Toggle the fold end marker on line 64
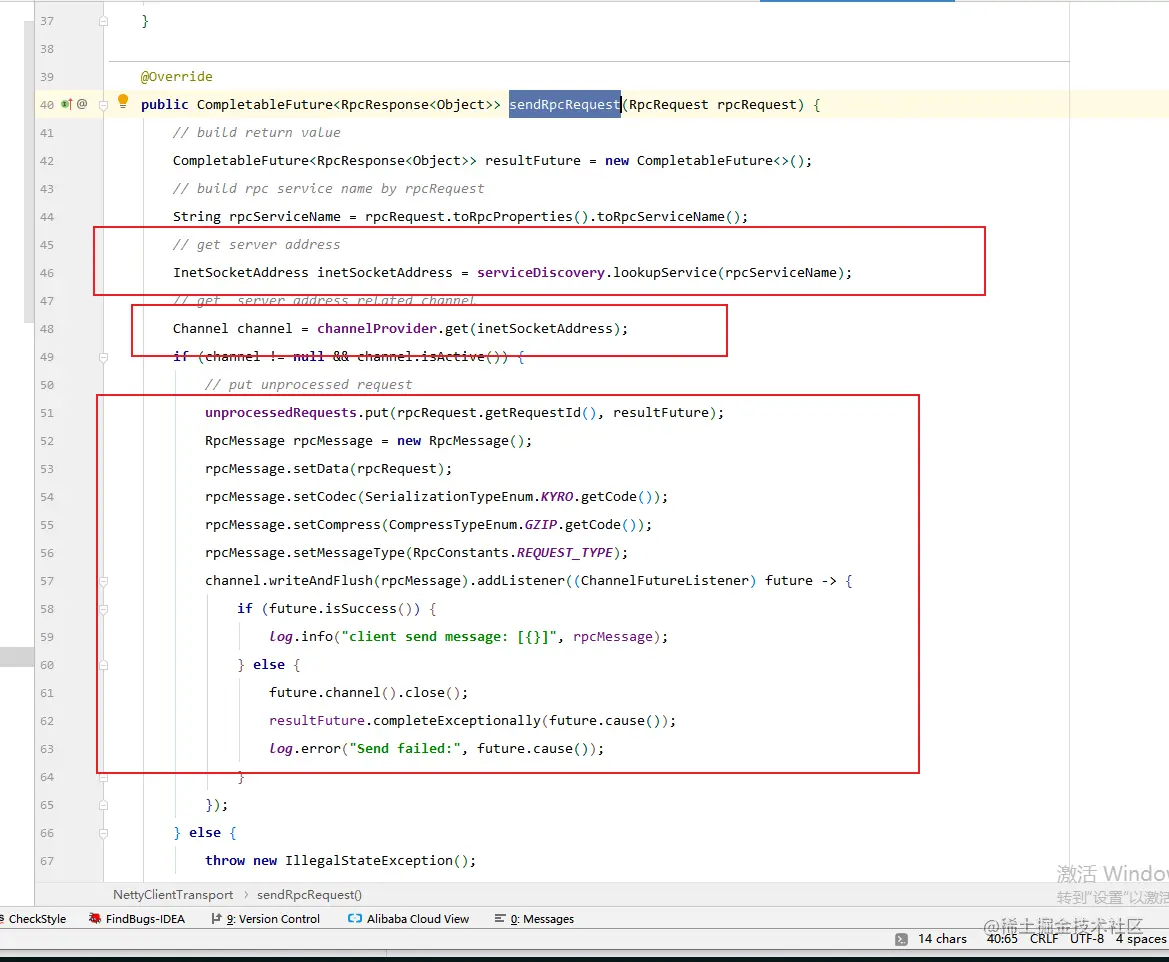This screenshot has width=1169, height=962. [104, 777]
